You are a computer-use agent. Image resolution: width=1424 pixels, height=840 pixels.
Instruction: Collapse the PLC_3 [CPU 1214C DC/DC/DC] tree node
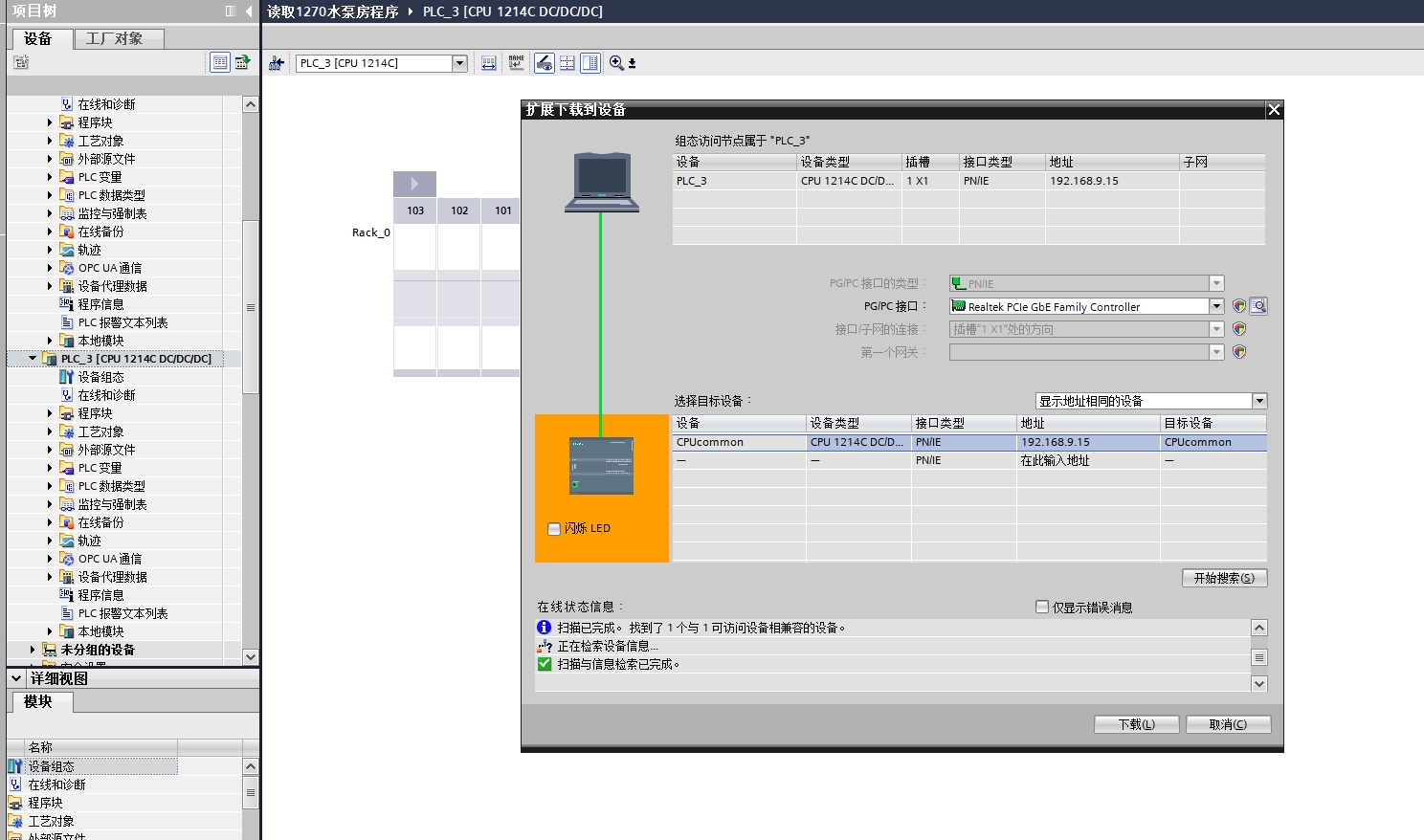pos(33,359)
